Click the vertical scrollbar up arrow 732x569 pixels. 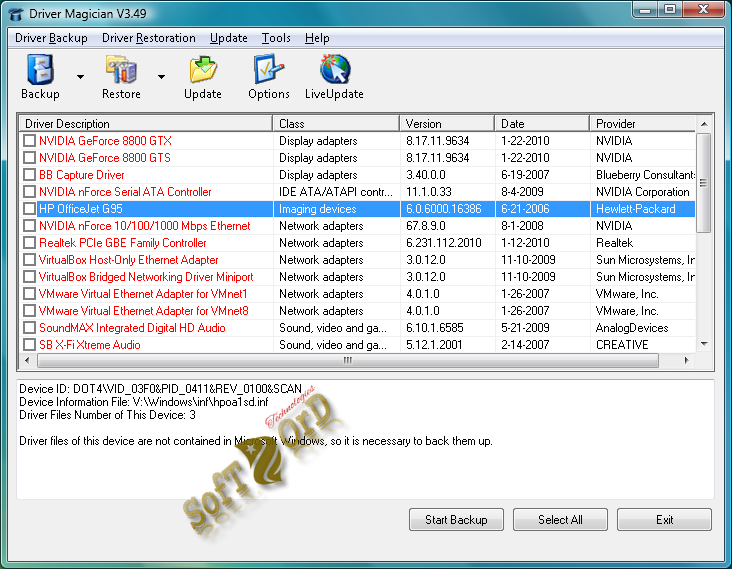[x=704, y=124]
